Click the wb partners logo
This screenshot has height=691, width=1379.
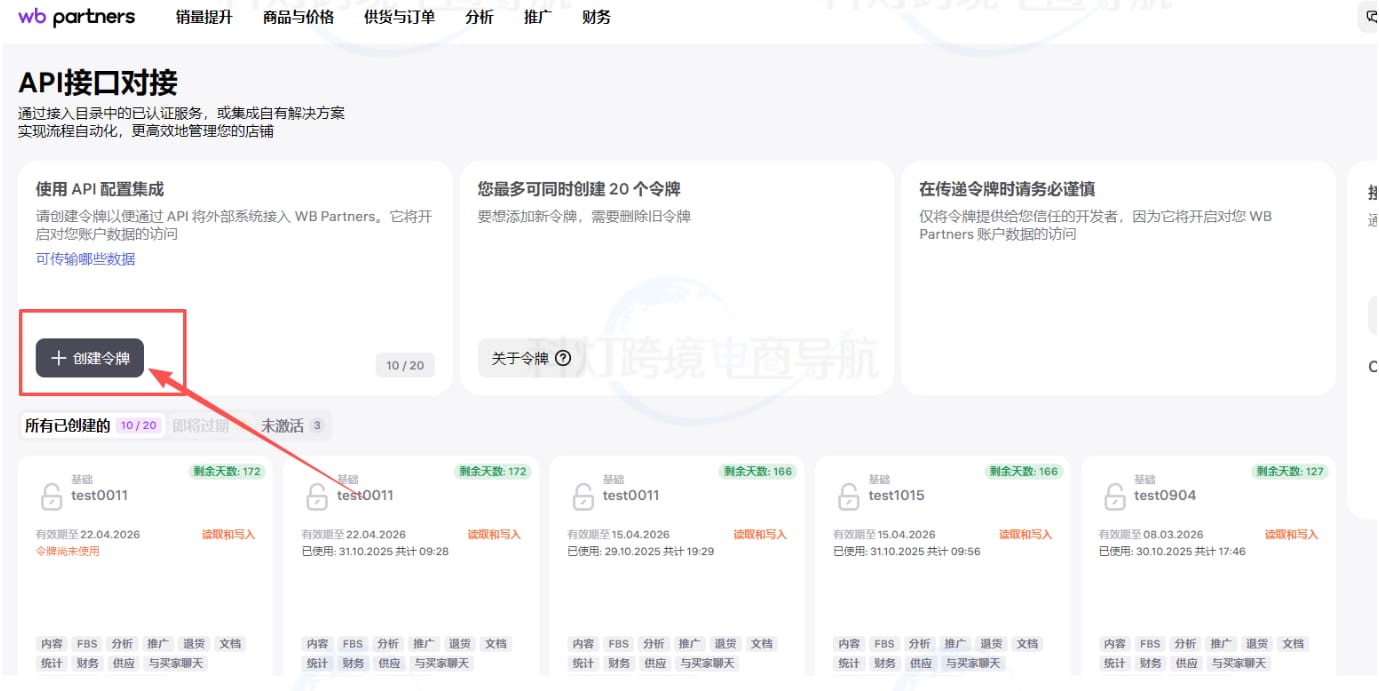[x=76, y=17]
